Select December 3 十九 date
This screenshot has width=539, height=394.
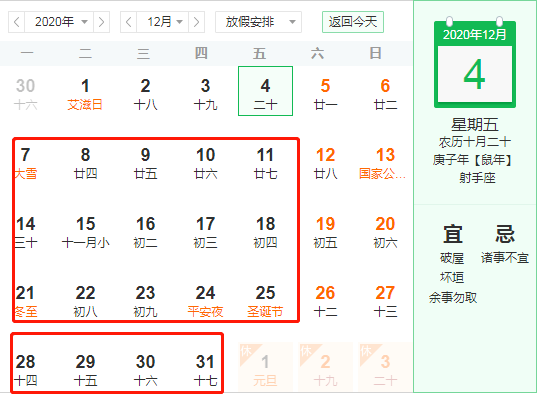point(206,95)
